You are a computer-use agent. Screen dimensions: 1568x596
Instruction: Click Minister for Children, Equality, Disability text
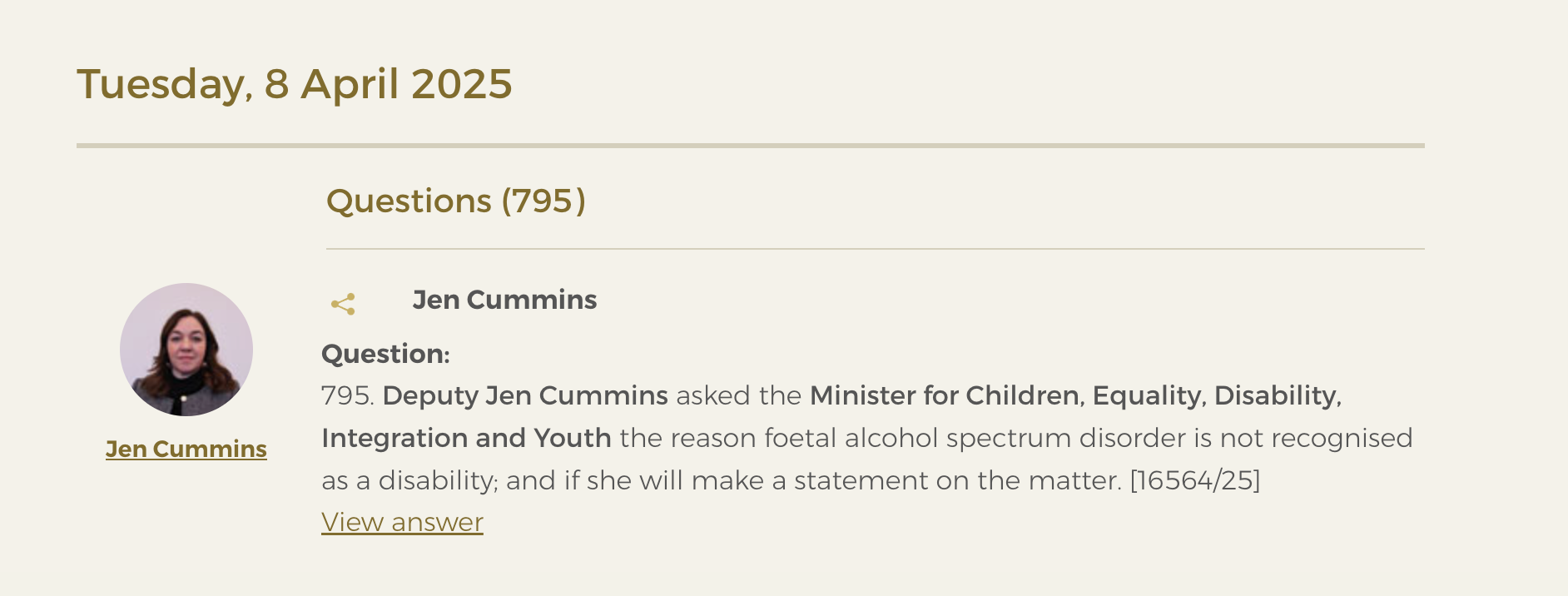point(1076,395)
